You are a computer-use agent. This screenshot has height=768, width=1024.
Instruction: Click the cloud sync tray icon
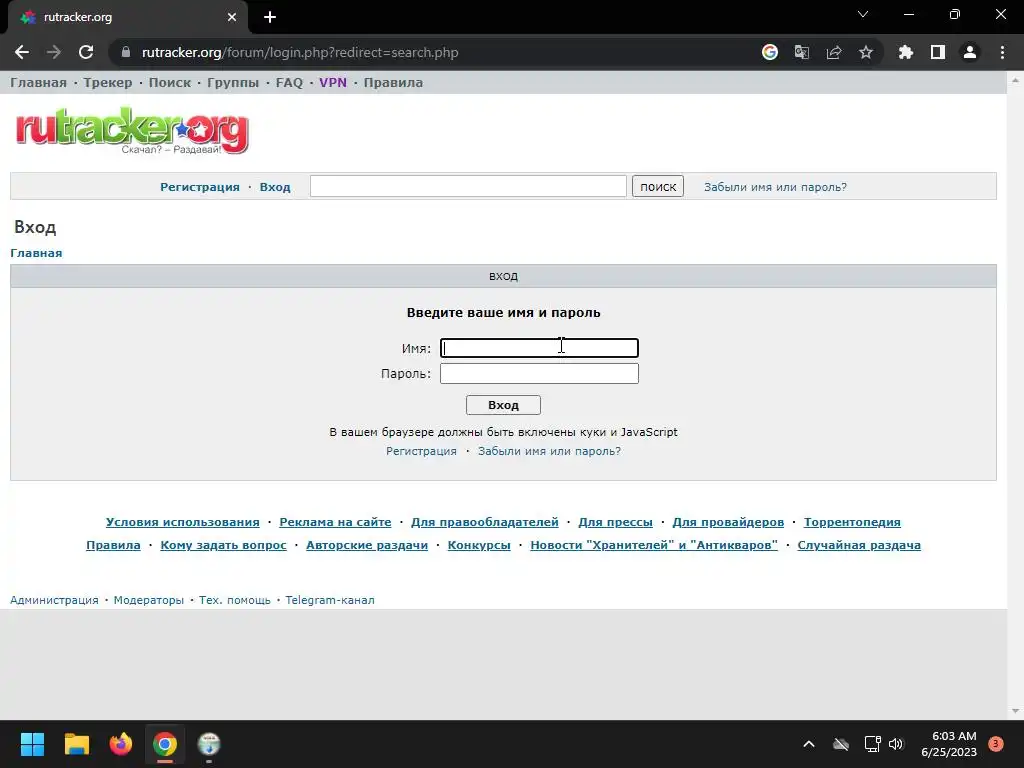[x=841, y=744]
